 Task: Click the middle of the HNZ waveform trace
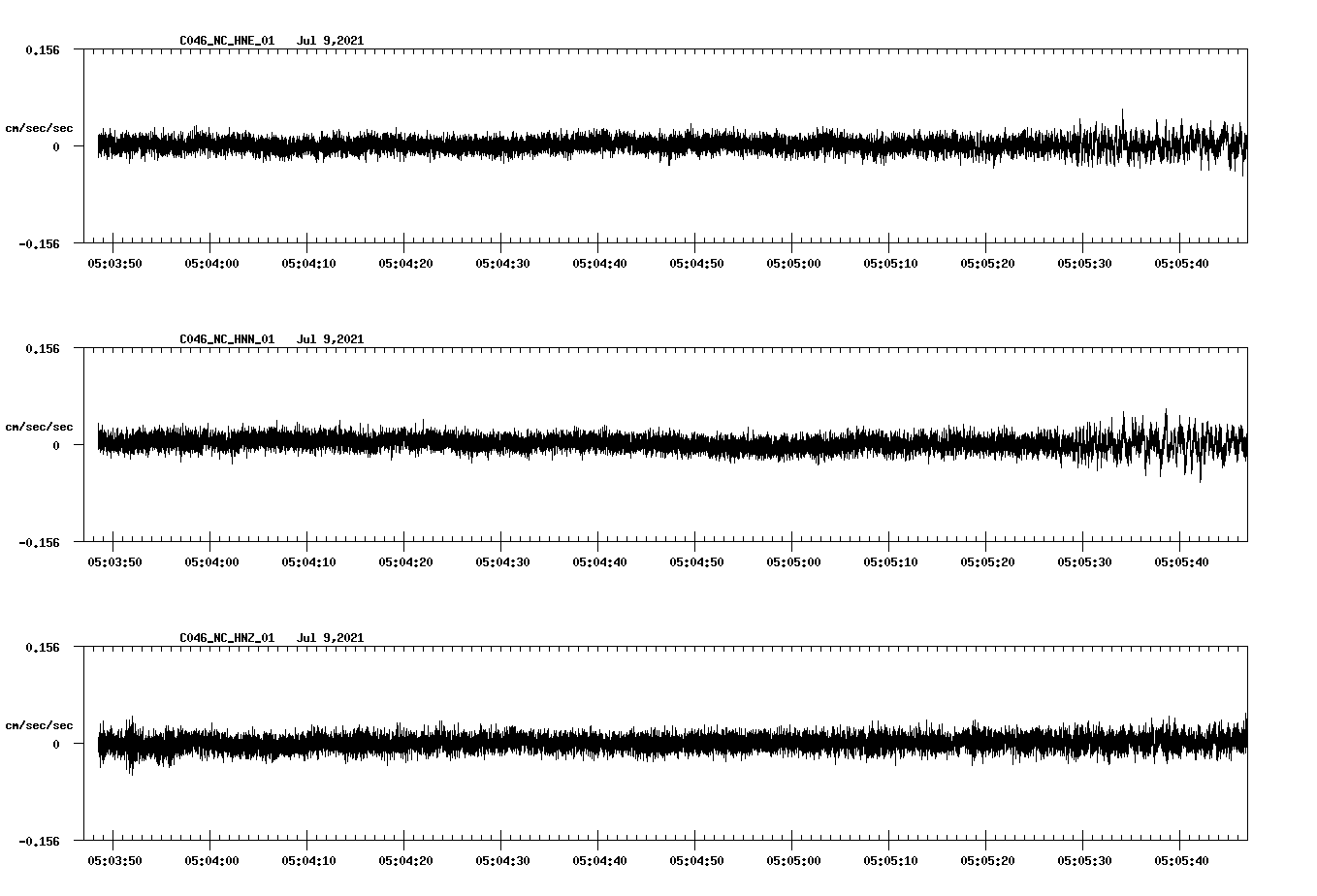(669, 744)
